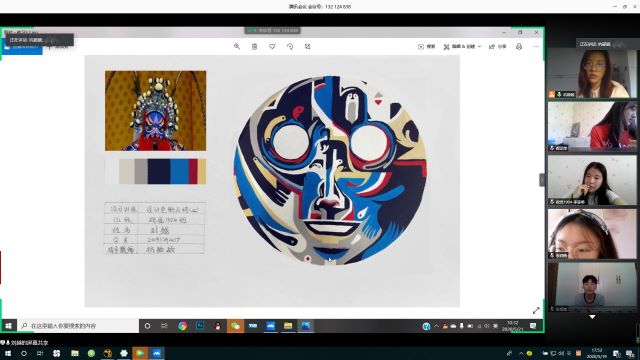Open Task View in the shared taskbar
This screenshot has width=640, height=360.
[x=164, y=326]
